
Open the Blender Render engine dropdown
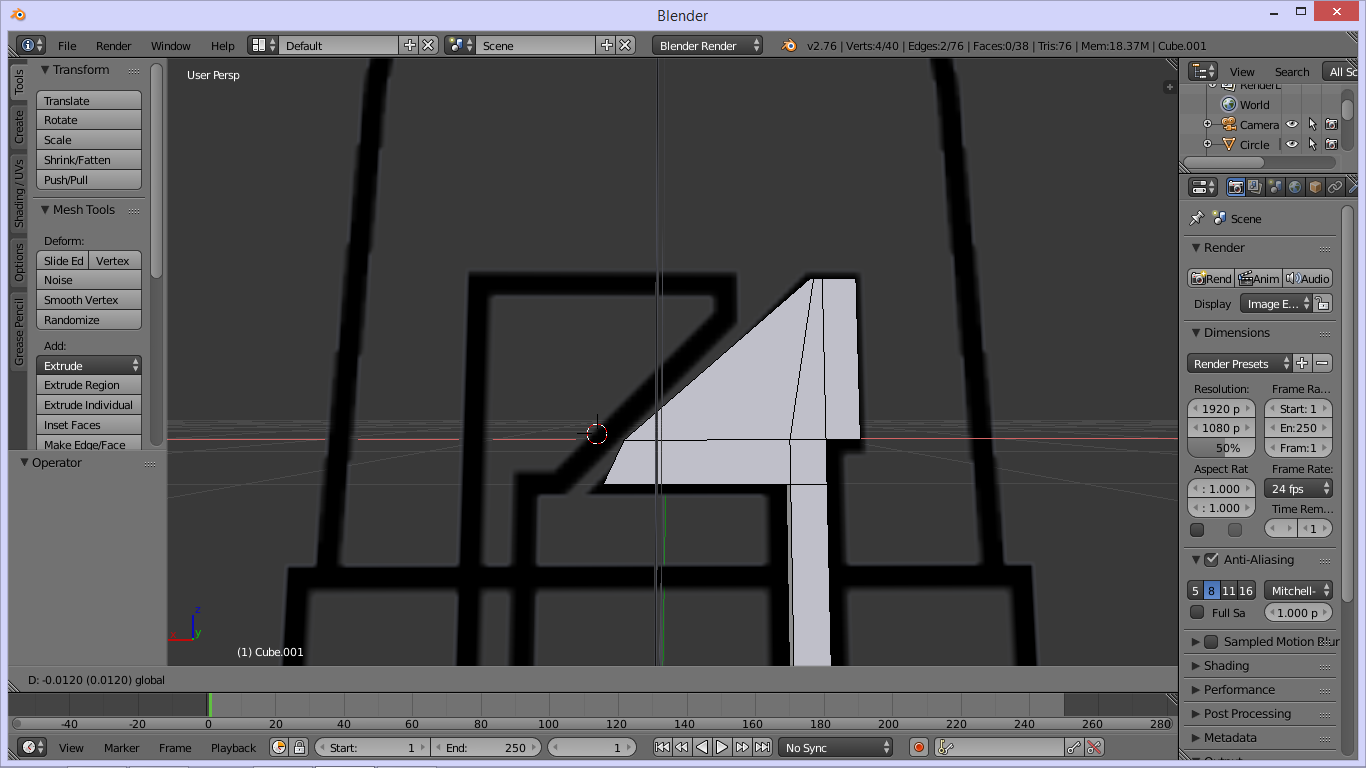pos(707,45)
